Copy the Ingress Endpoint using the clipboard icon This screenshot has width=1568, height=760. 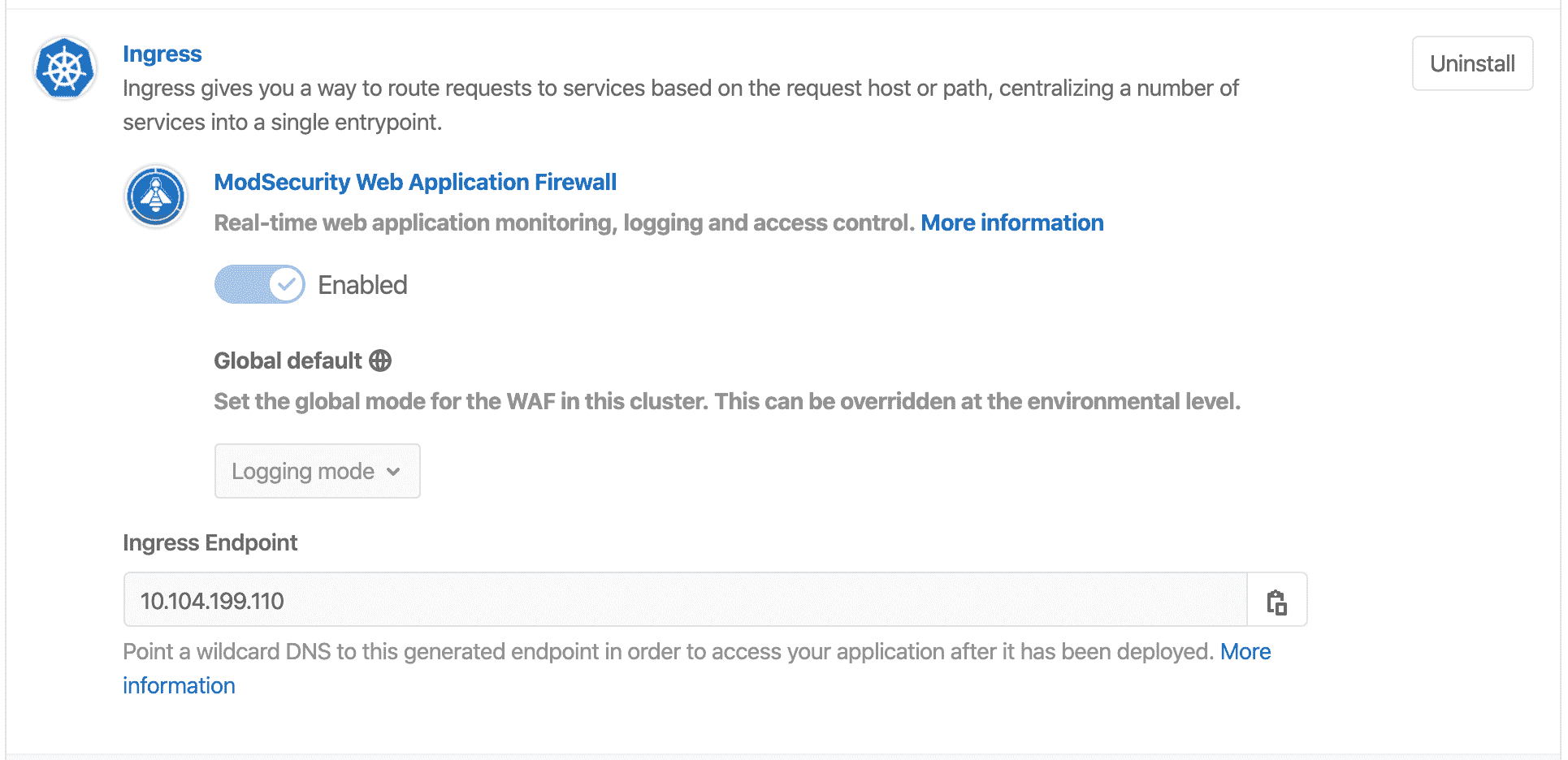click(x=1277, y=601)
